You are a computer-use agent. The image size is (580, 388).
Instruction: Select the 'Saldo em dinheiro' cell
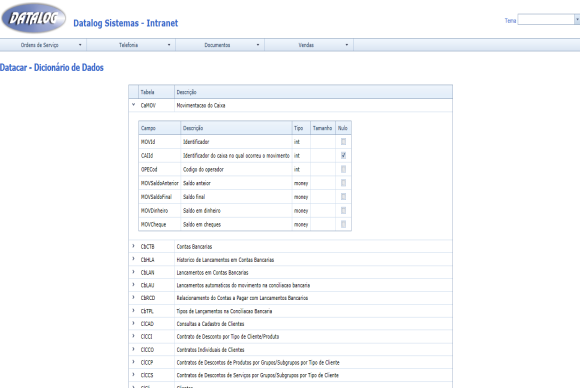pyautogui.click(x=236, y=210)
